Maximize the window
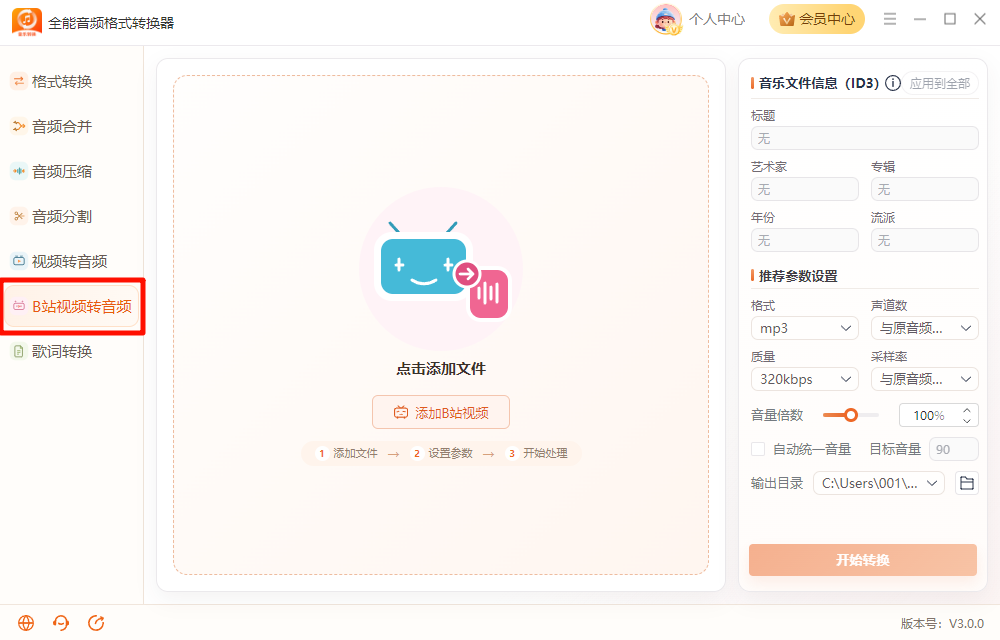The width and height of the screenshot is (1000, 640). pyautogui.click(x=950, y=19)
